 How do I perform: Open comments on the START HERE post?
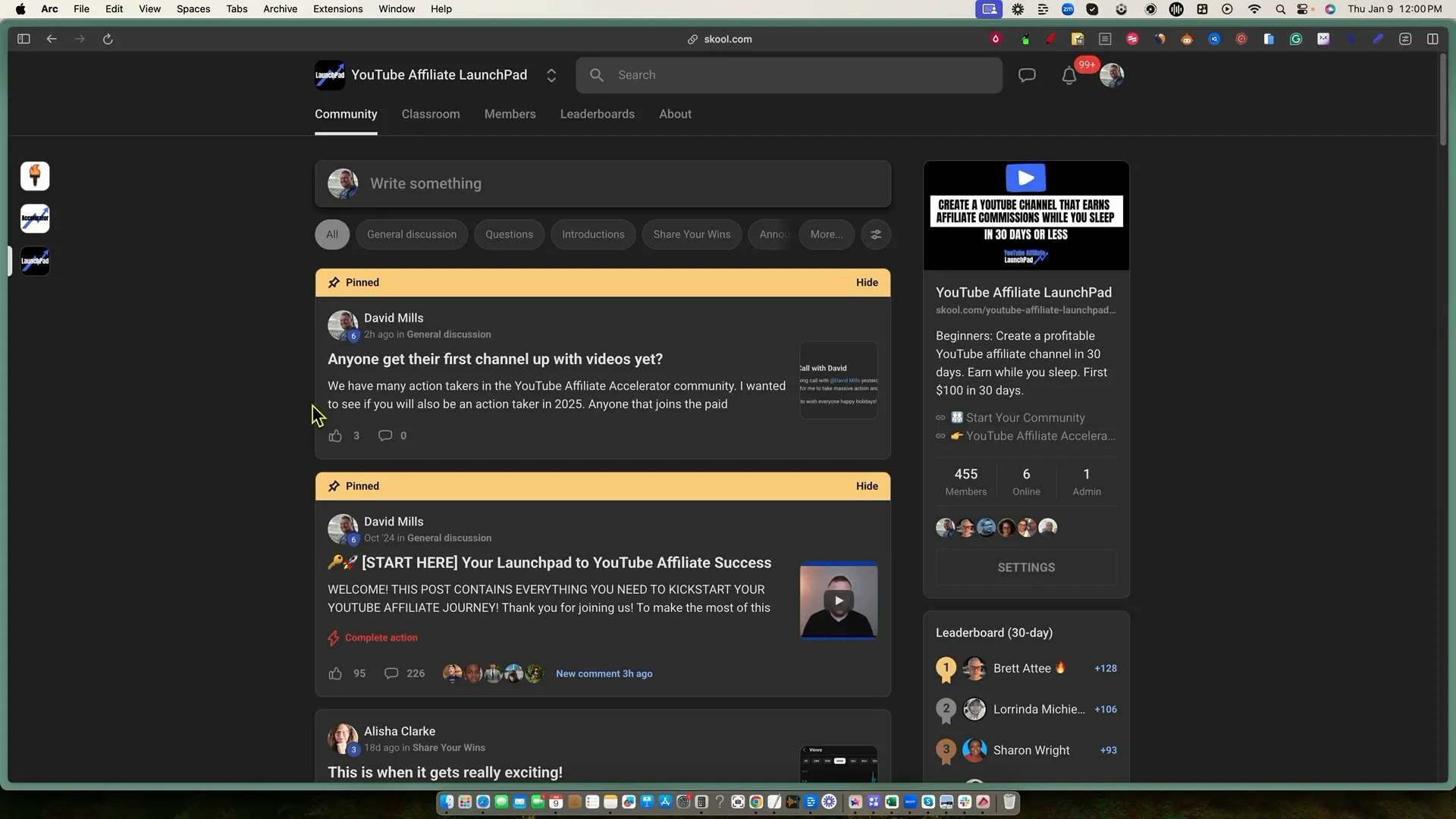[391, 673]
